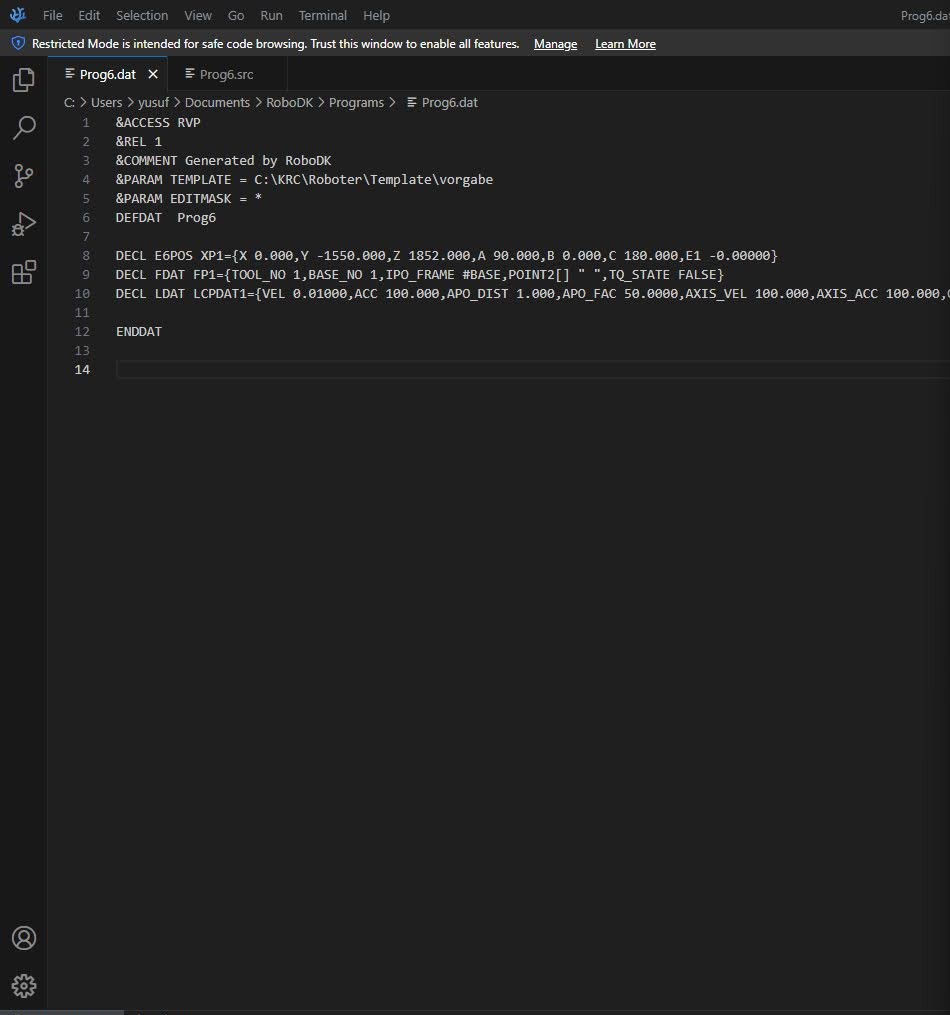
Task: Click the Learn More link
Action: (x=625, y=44)
